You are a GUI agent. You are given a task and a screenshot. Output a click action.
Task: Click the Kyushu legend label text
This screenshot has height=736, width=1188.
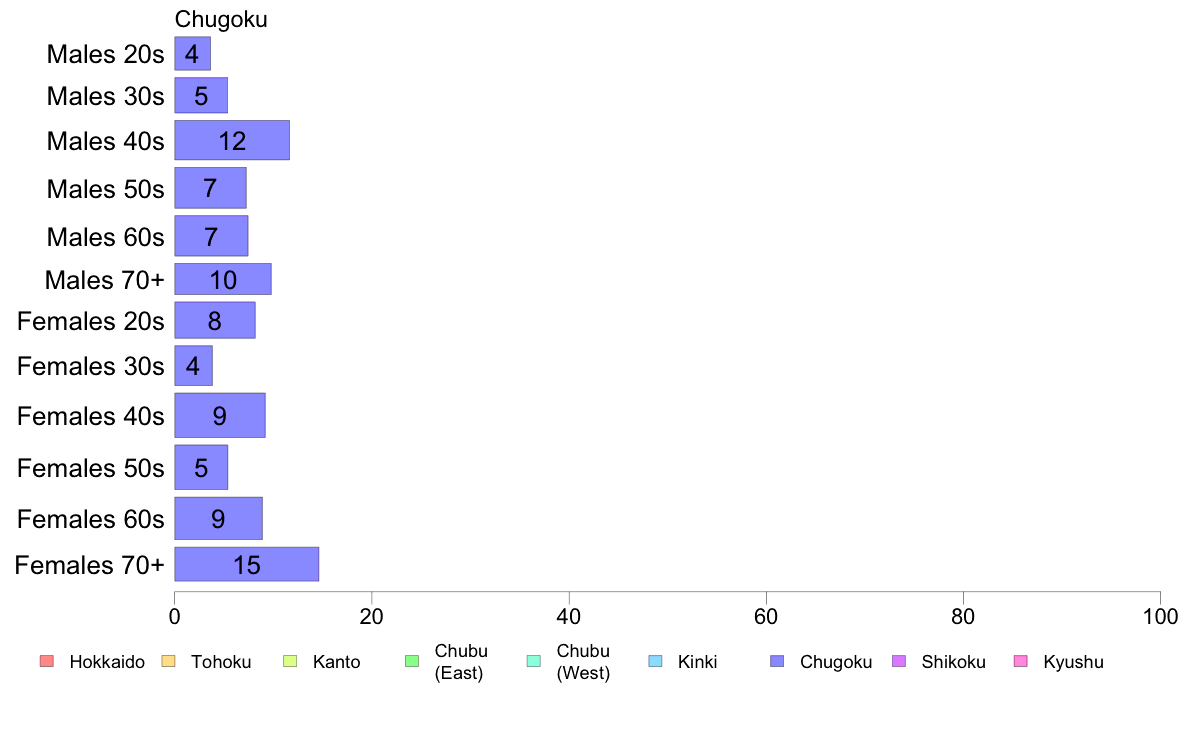pos(1073,662)
